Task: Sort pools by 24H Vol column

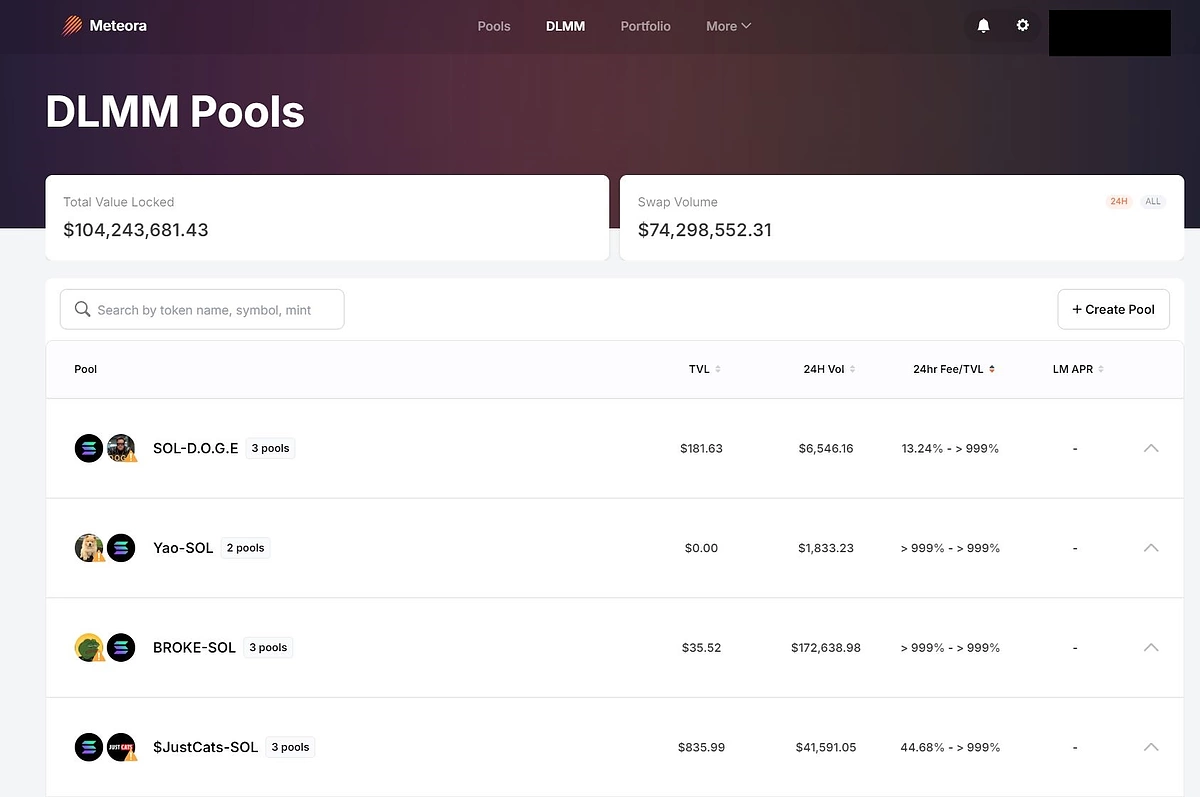Action: [x=829, y=369]
